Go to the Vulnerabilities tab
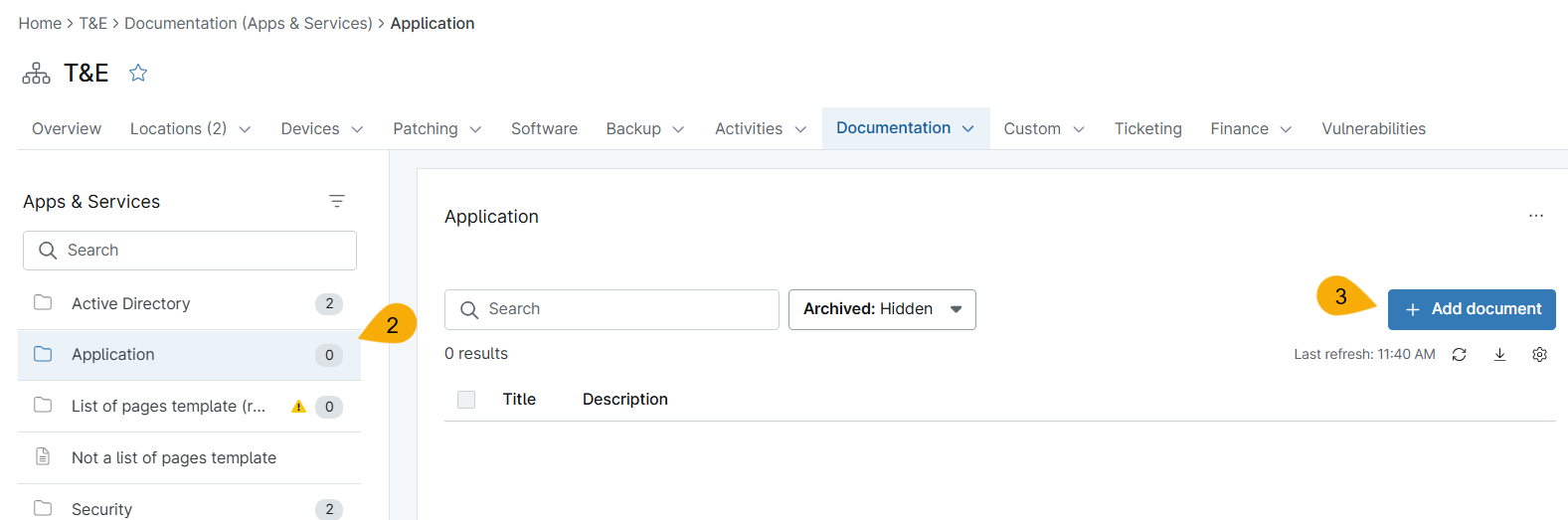Image resolution: width=1568 pixels, height=520 pixels. (1373, 129)
